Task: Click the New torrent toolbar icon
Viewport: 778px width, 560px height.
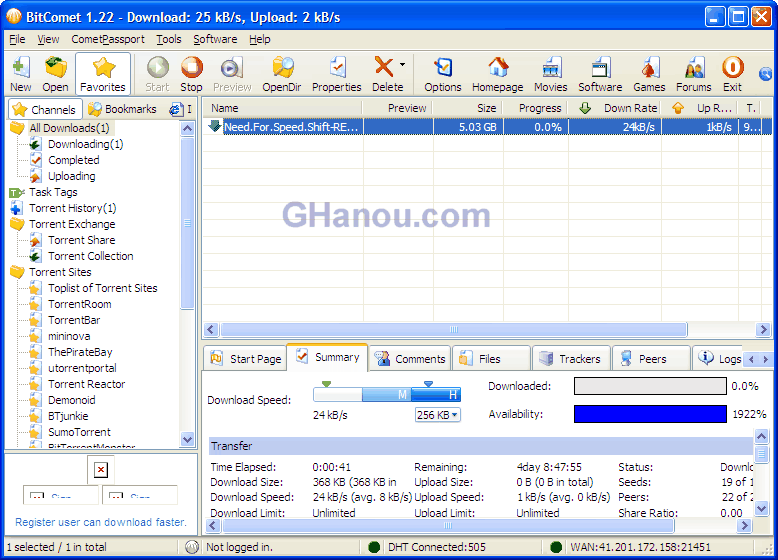Action: point(20,74)
